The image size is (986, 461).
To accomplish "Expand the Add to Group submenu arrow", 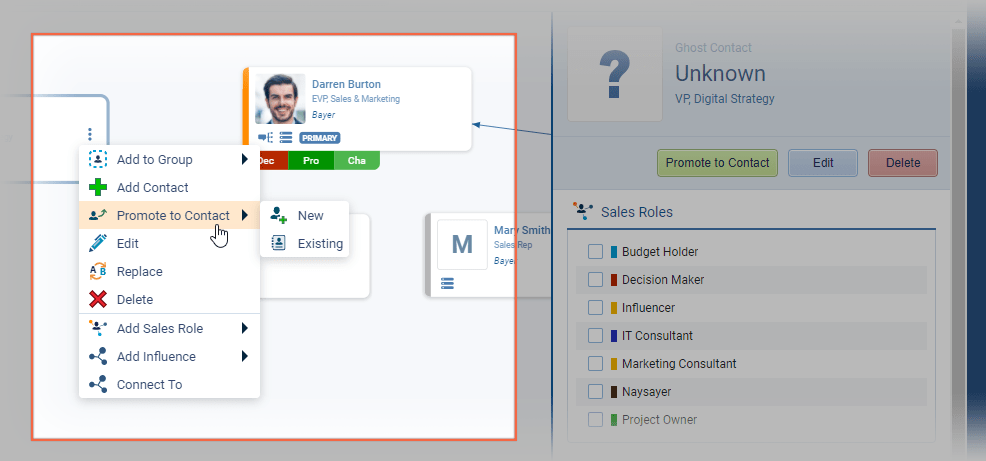I will click(244, 159).
